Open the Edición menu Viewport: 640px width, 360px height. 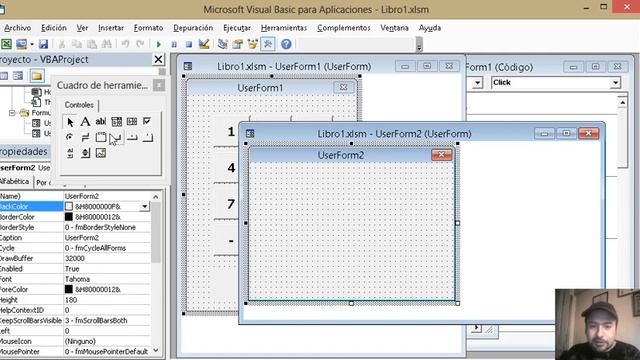click(x=54, y=28)
